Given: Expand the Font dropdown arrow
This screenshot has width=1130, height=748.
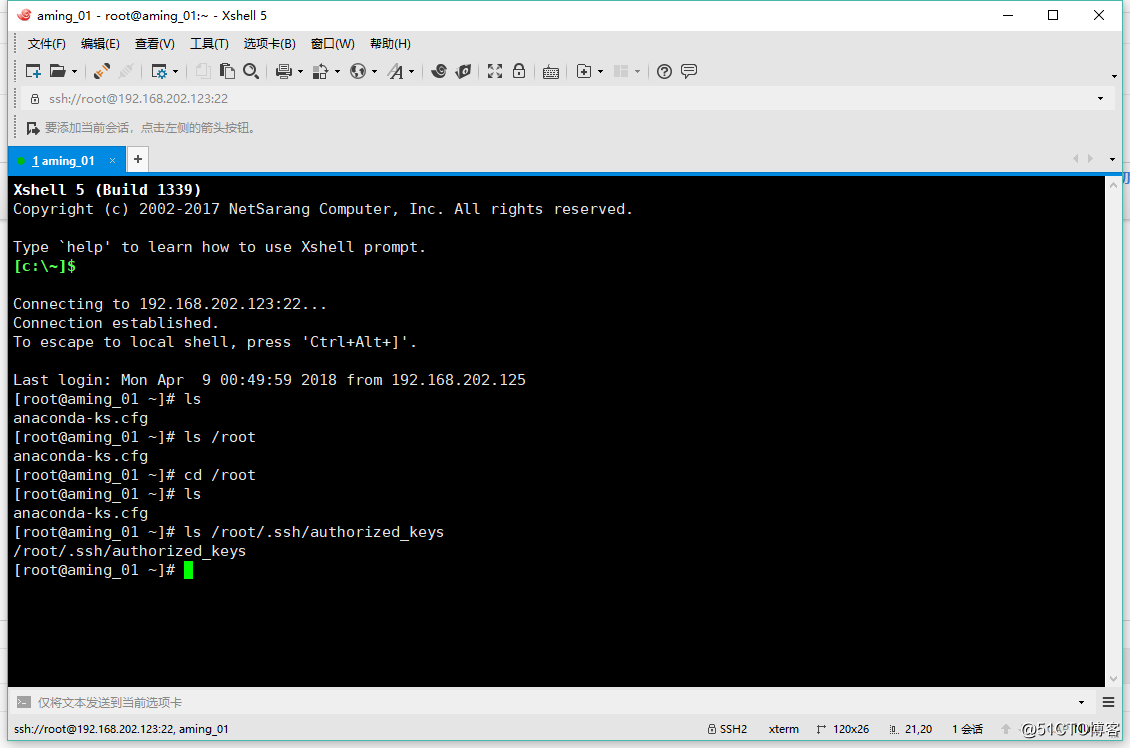Looking at the screenshot, I should coord(411,72).
